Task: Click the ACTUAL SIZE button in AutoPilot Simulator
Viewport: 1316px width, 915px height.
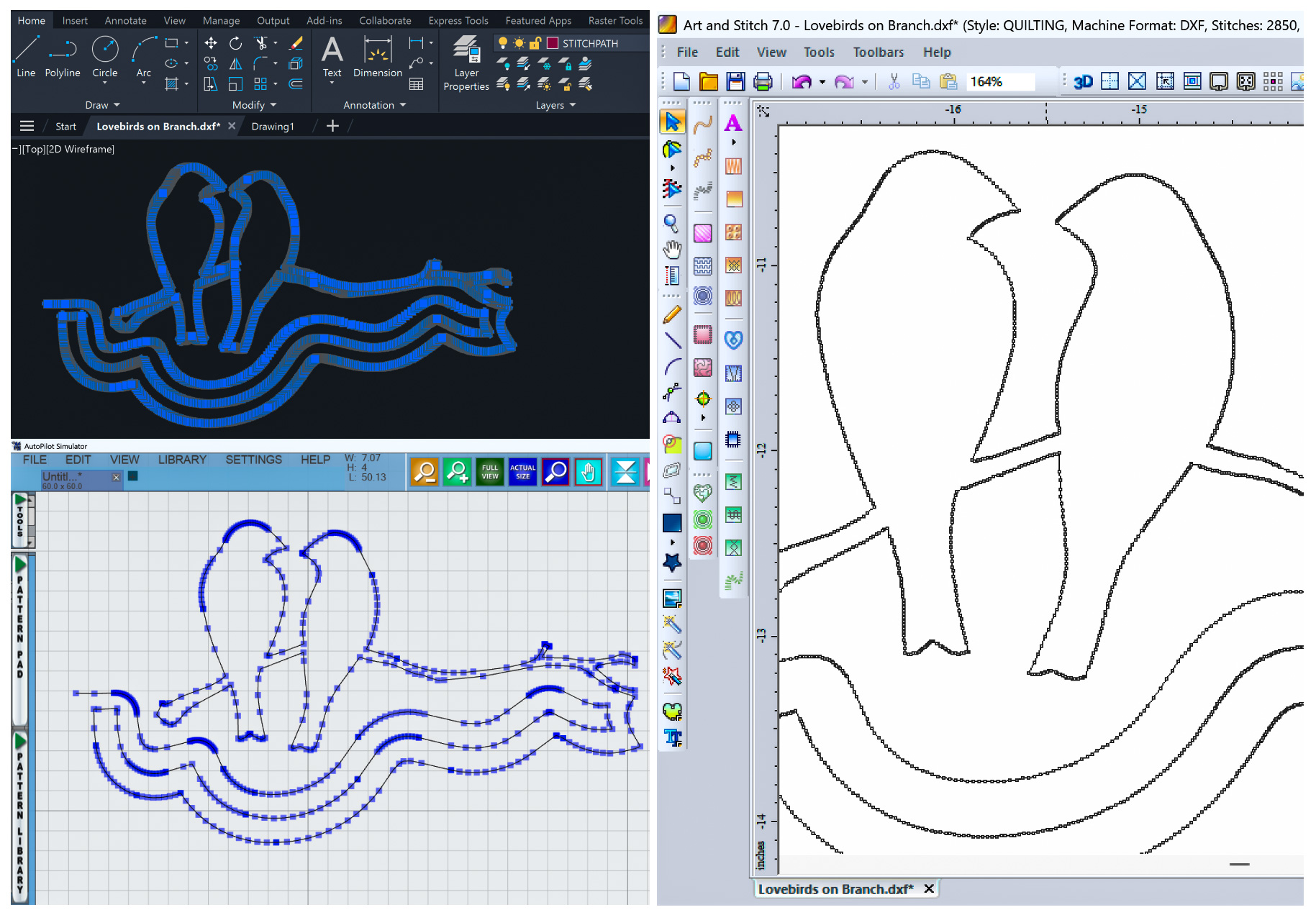Action: (x=522, y=472)
